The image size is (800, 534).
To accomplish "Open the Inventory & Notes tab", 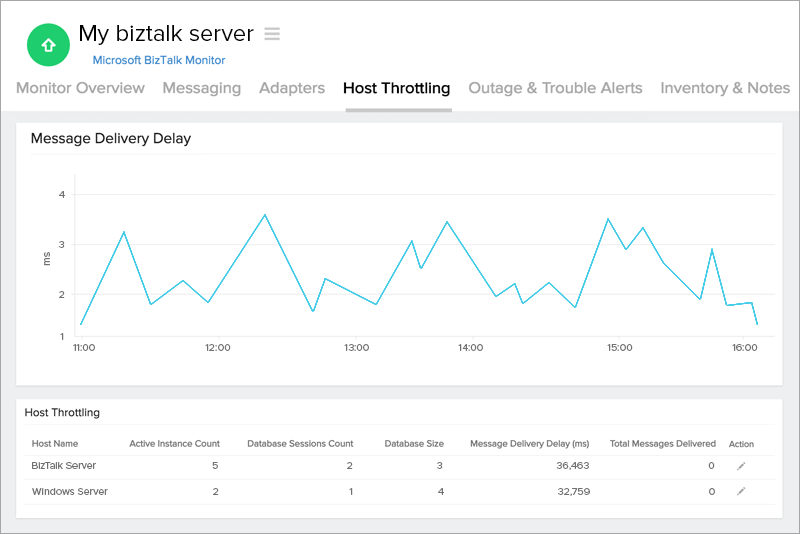I will 725,88.
